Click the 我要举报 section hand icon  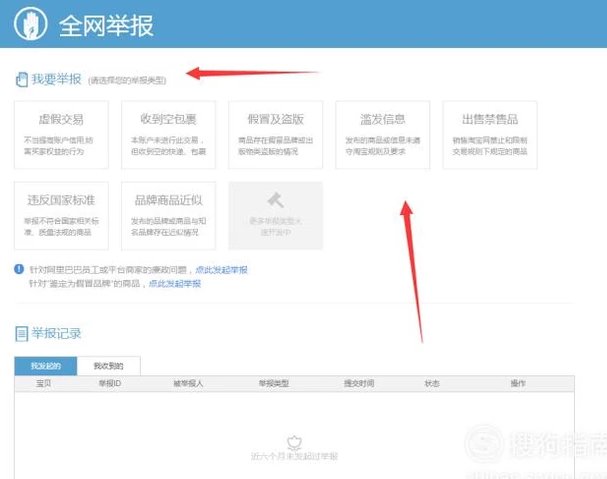tap(22, 80)
